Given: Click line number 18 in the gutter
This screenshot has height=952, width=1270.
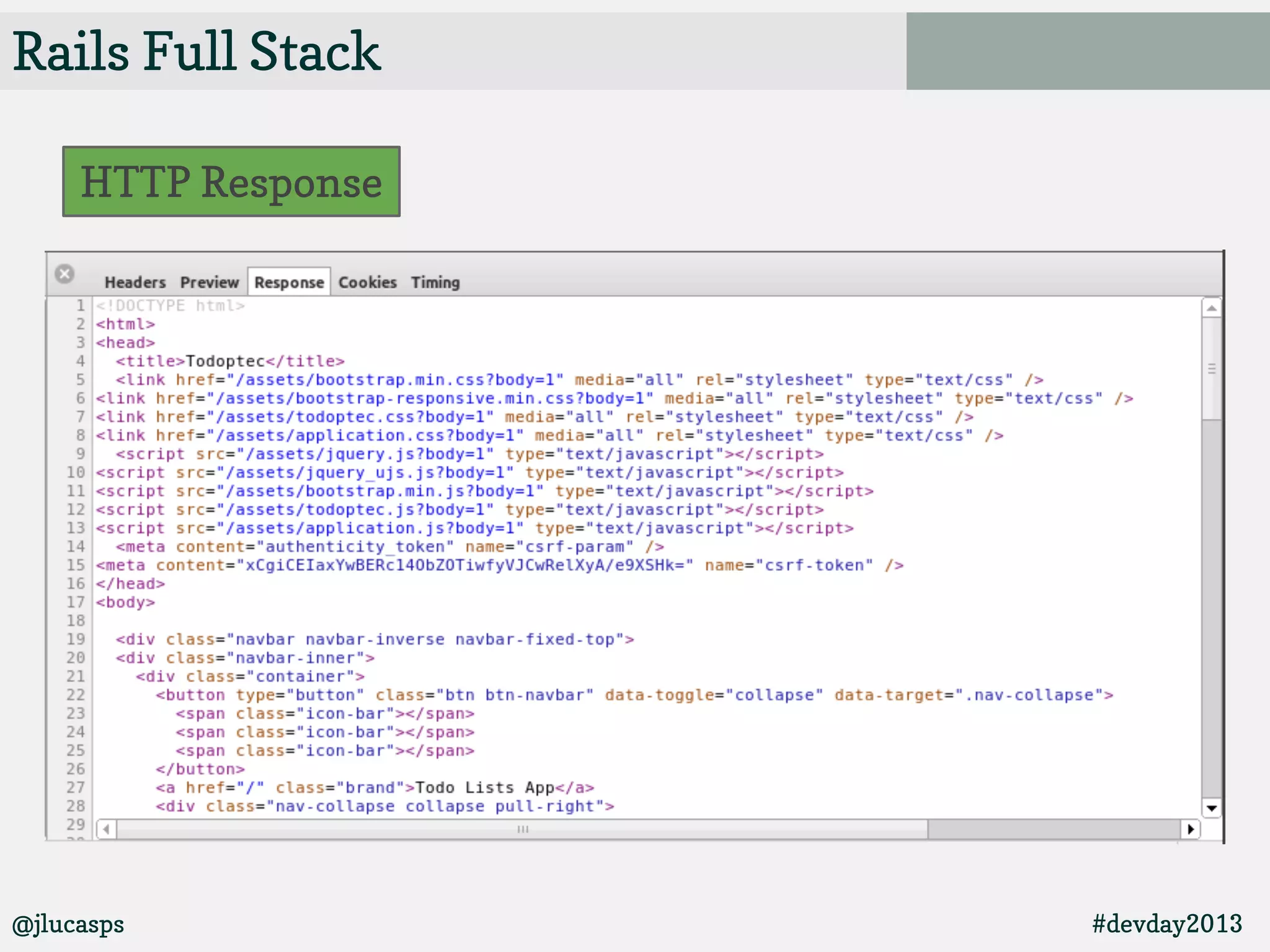Looking at the screenshot, I should 76,621.
